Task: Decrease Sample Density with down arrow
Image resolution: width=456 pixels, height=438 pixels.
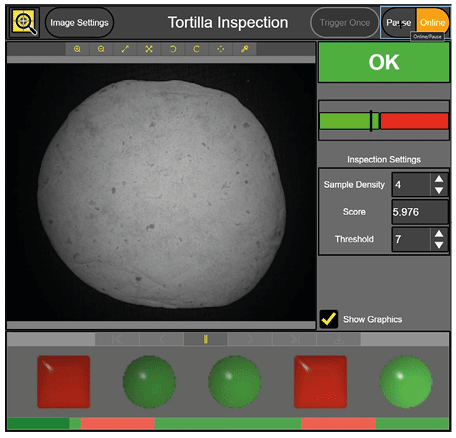Action: click(x=439, y=190)
